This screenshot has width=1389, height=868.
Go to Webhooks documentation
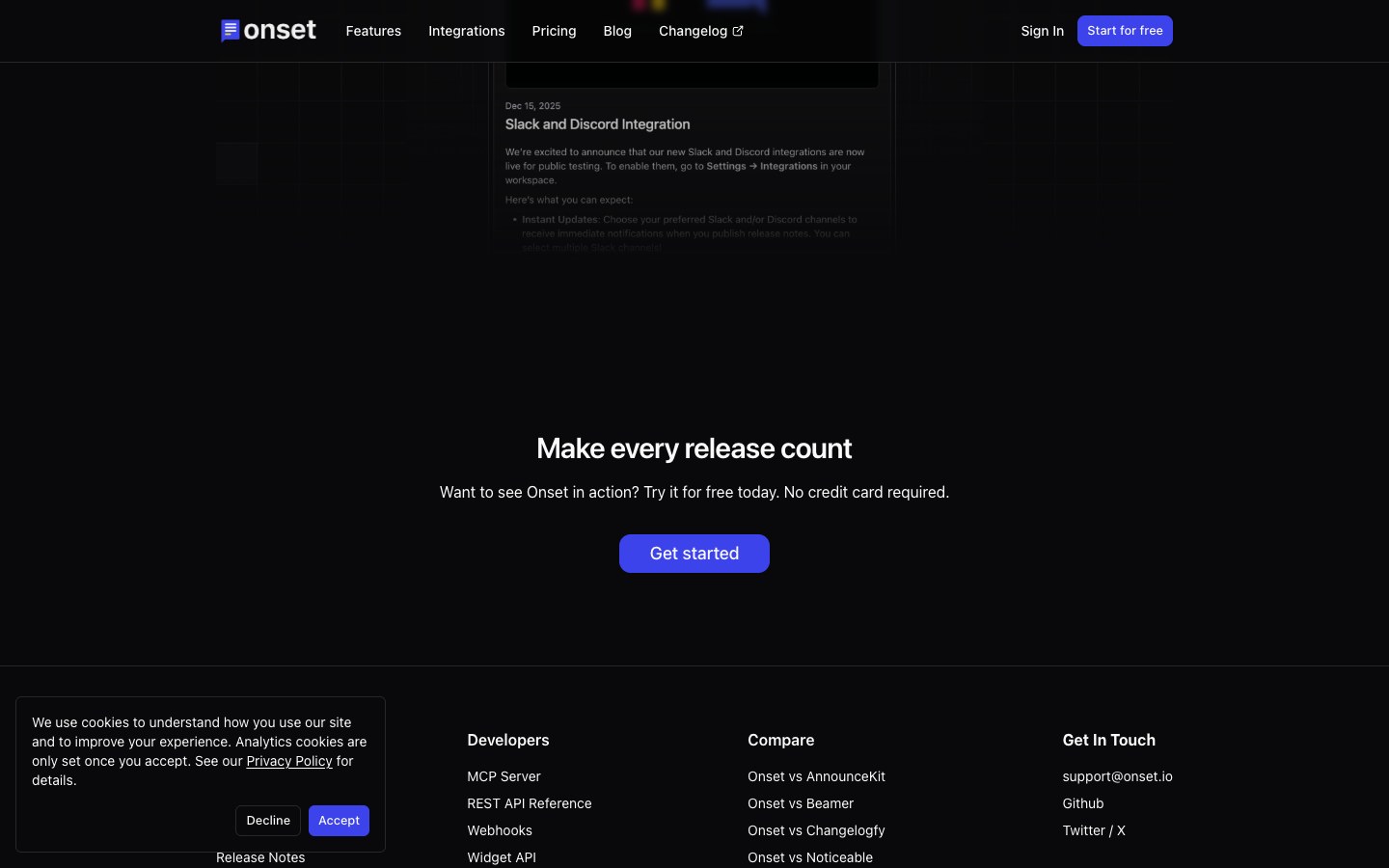tap(500, 830)
